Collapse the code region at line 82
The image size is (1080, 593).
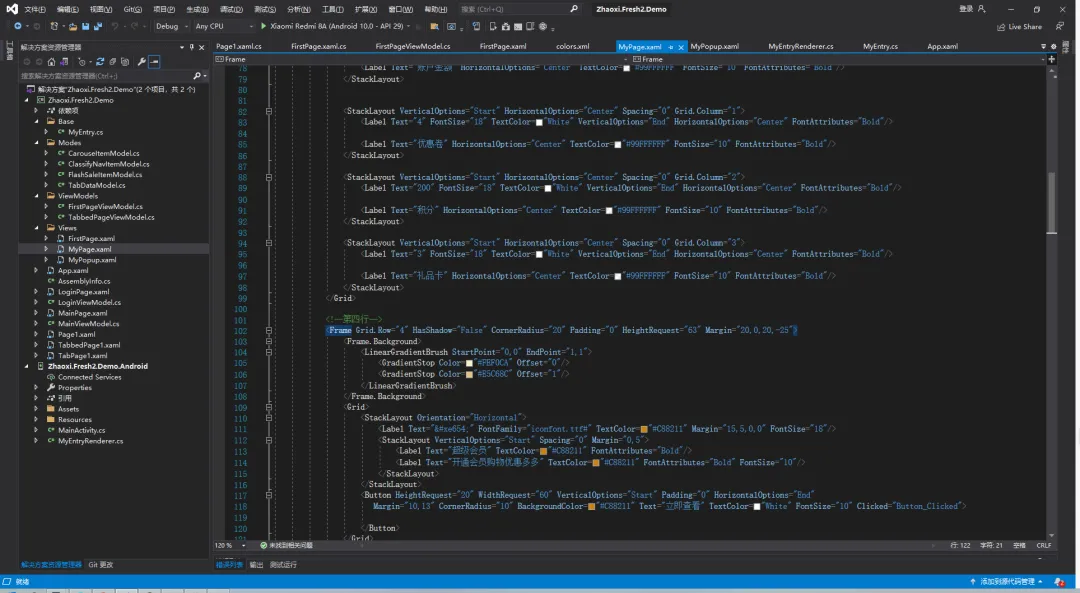pyautogui.click(x=269, y=111)
